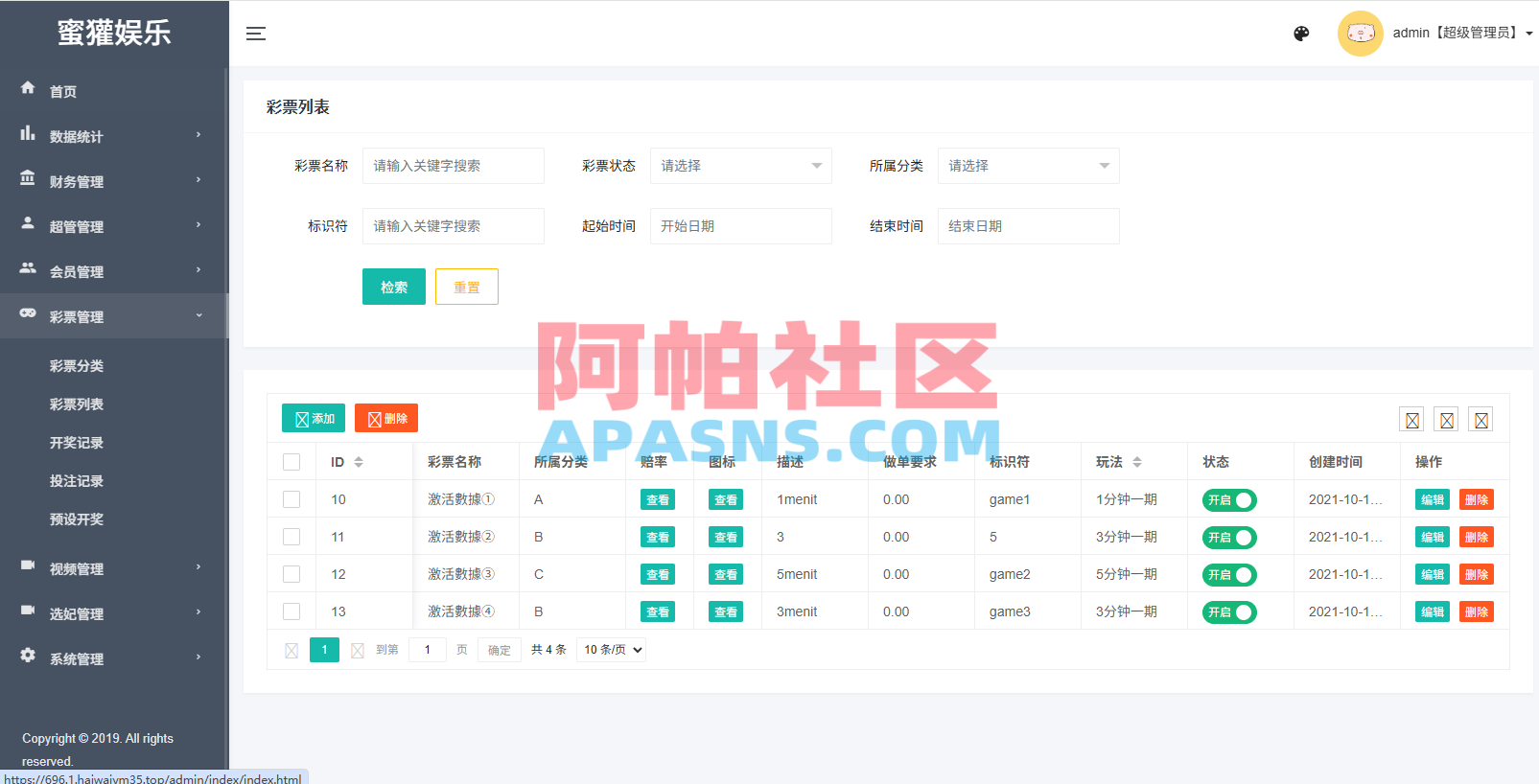This screenshot has height=784, width=1539.
Task: Tick the checkbox for row ID 11
Action: point(291,537)
